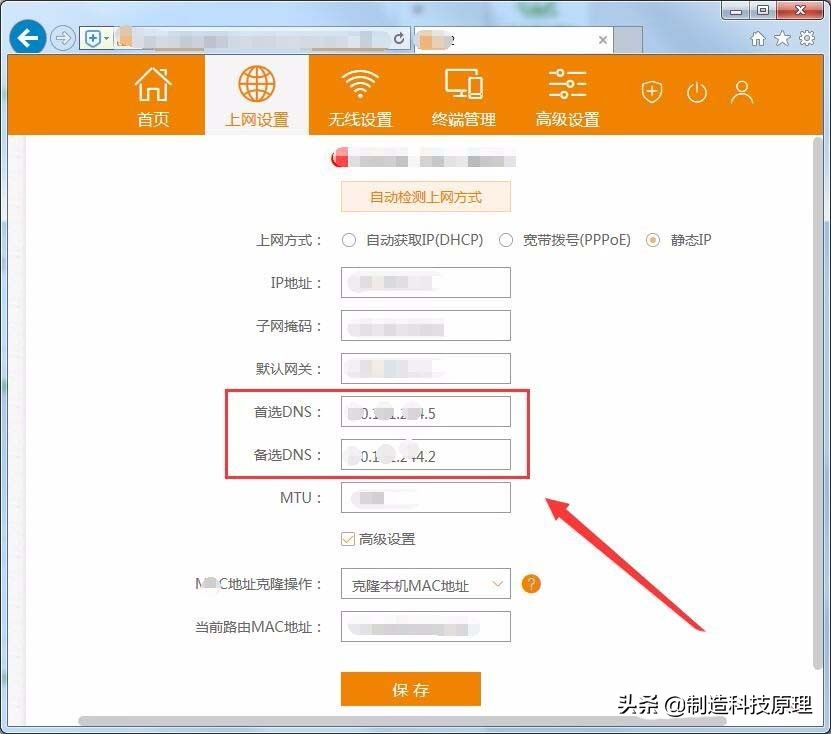Image resolution: width=831 pixels, height=734 pixels.
Task: Open the 高级设置 advanced settings tab
Action: 568,97
